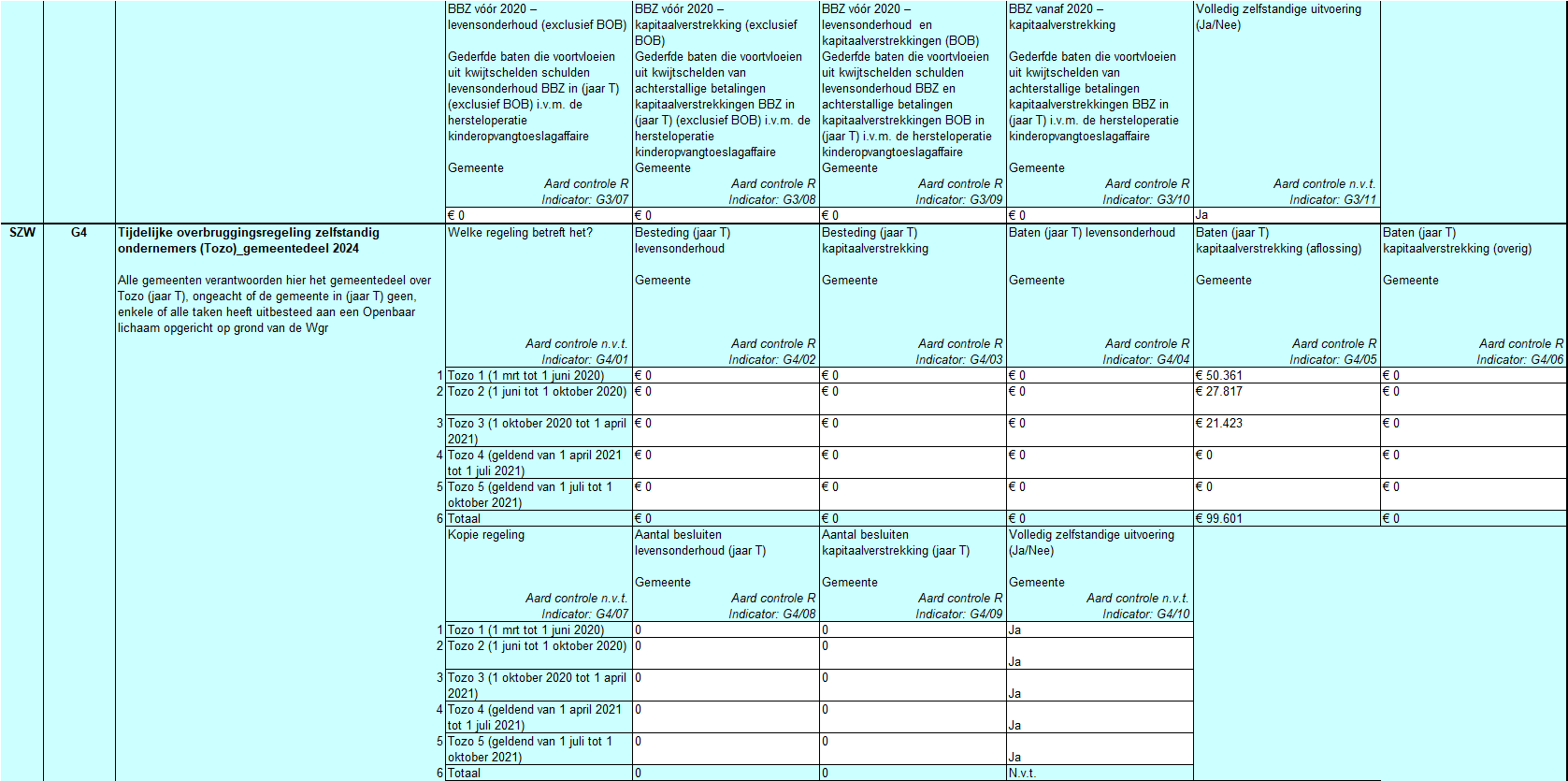1568x781 pixels.
Task: Click the 'Indicator: G3/07' label
Action: coord(585,200)
